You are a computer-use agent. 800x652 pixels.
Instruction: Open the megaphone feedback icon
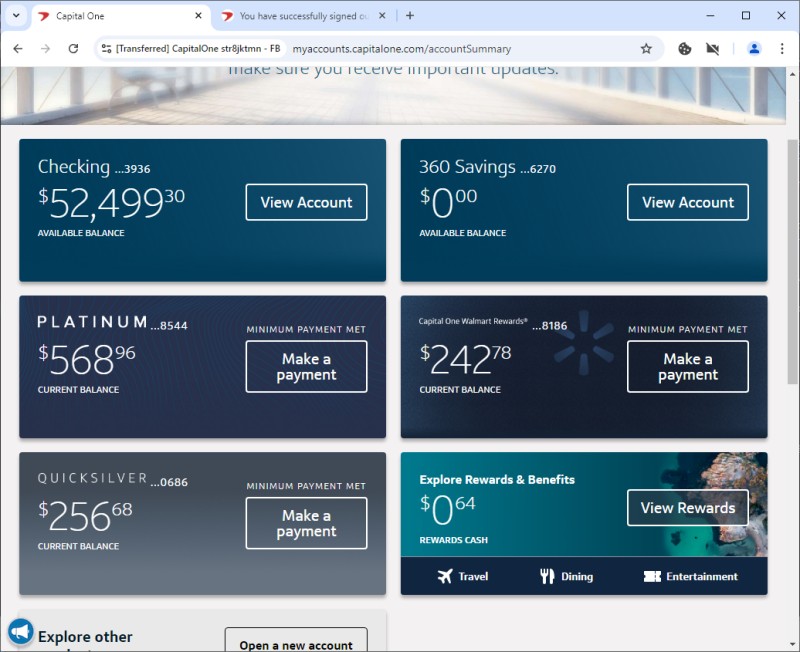(x=21, y=632)
